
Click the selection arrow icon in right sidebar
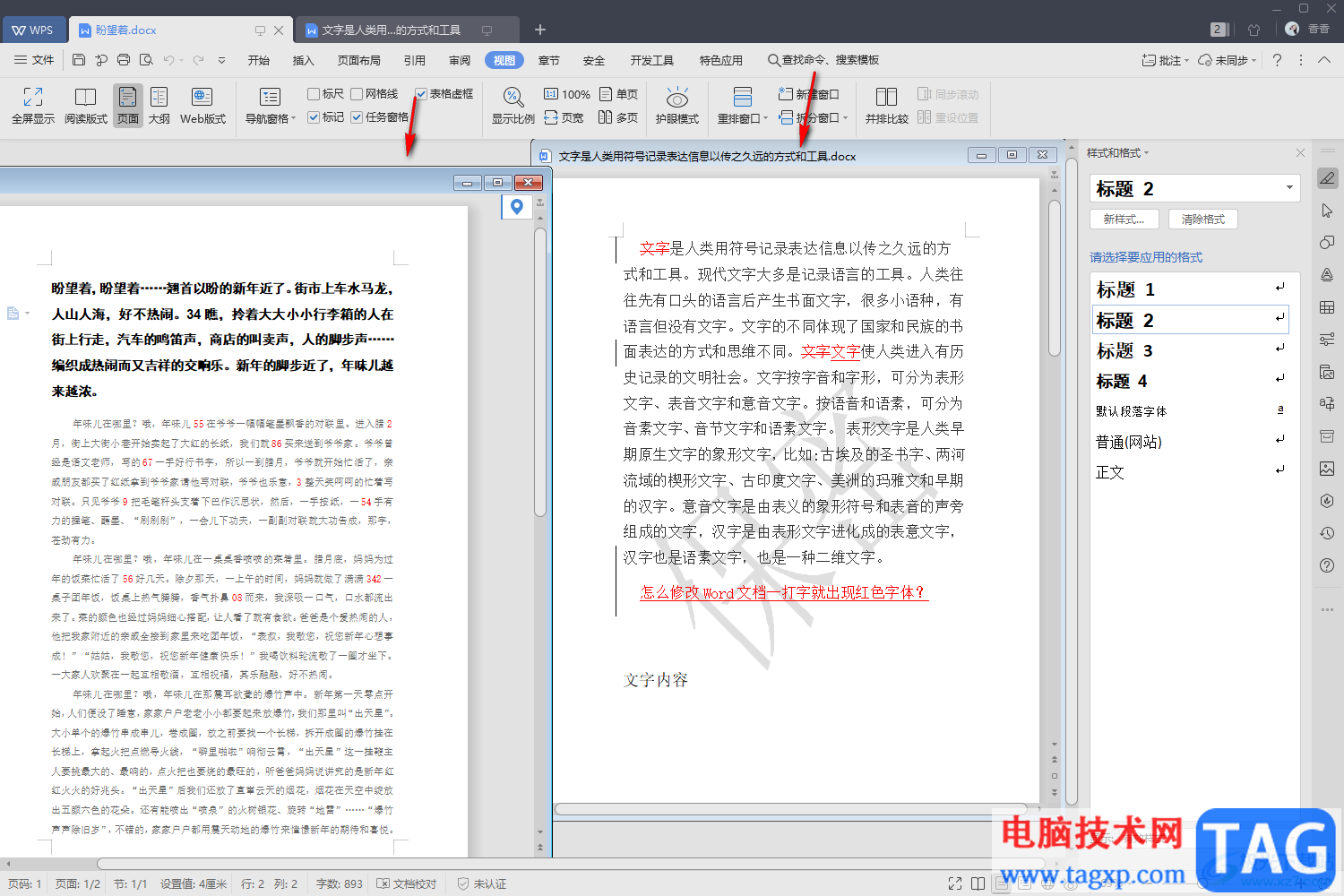(1327, 211)
